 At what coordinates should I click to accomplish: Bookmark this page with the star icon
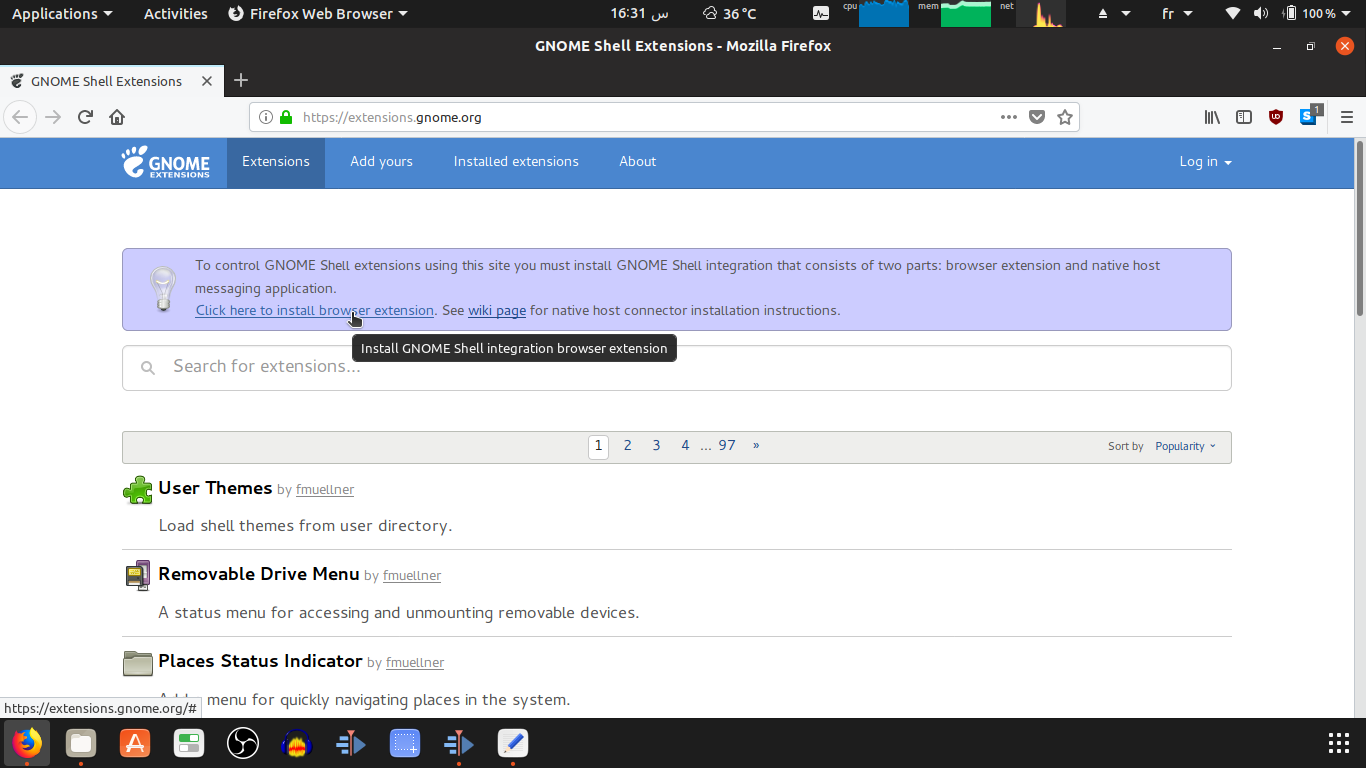pos(1065,117)
